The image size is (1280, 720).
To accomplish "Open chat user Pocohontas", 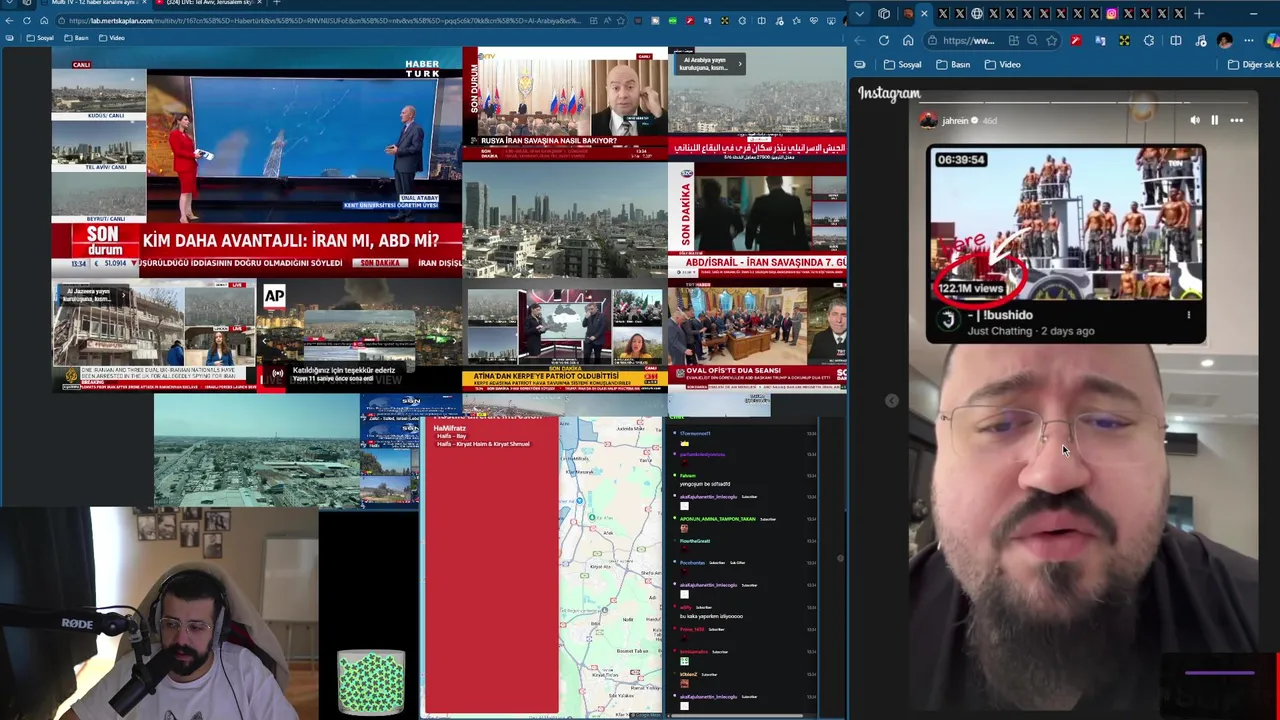I will [x=693, y=562].
